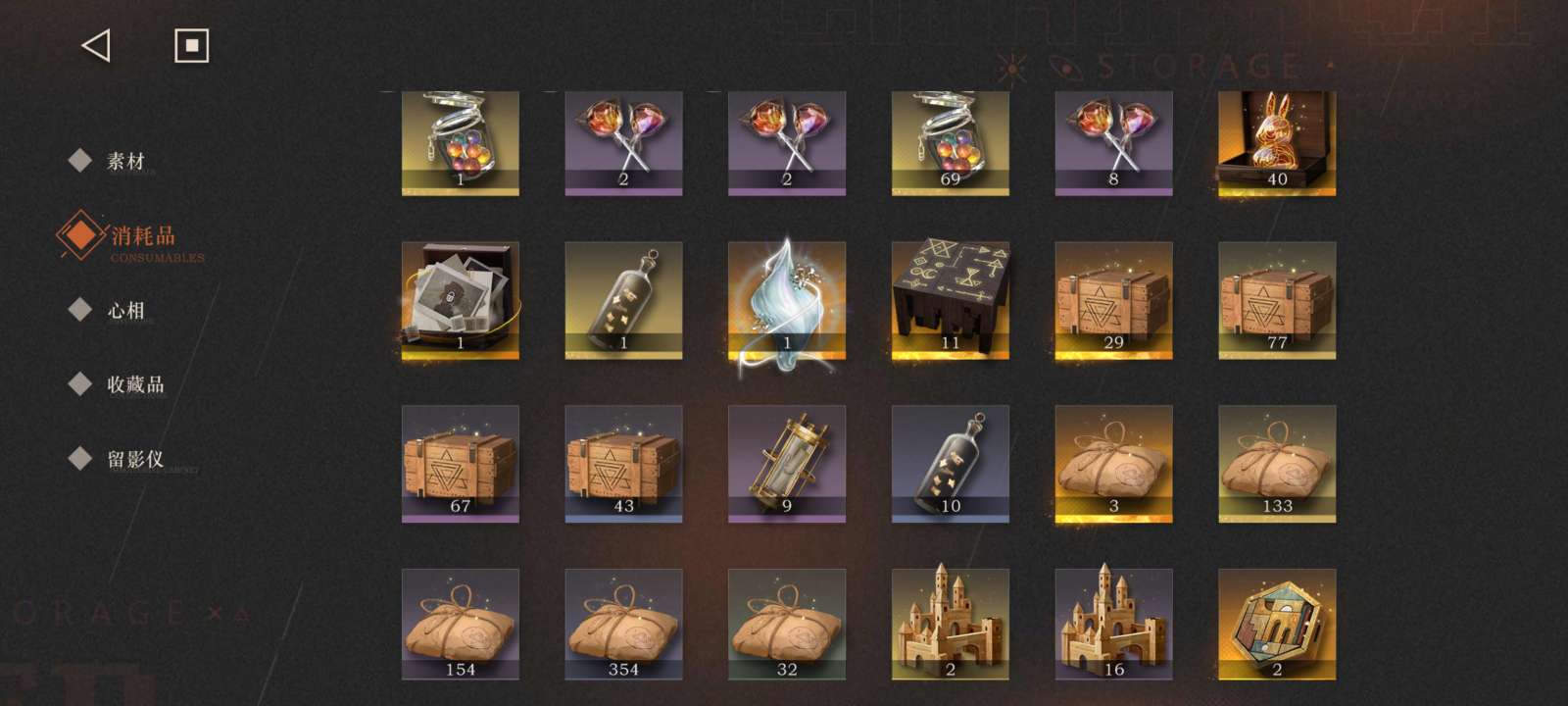Select the lollipops item with count 8
This screenshot has height=706, width=1568.
1113,143
